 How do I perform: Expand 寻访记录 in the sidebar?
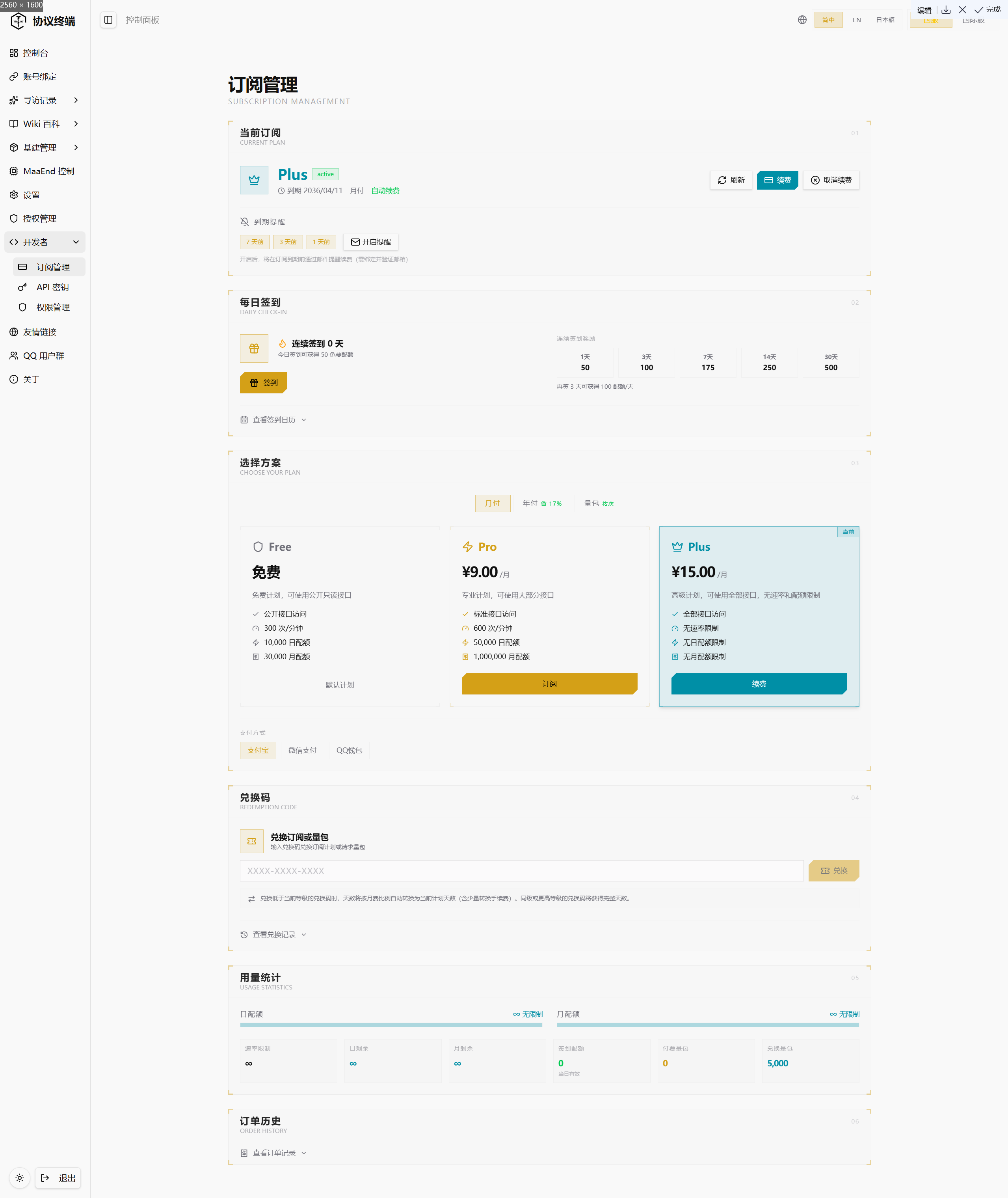45,100
